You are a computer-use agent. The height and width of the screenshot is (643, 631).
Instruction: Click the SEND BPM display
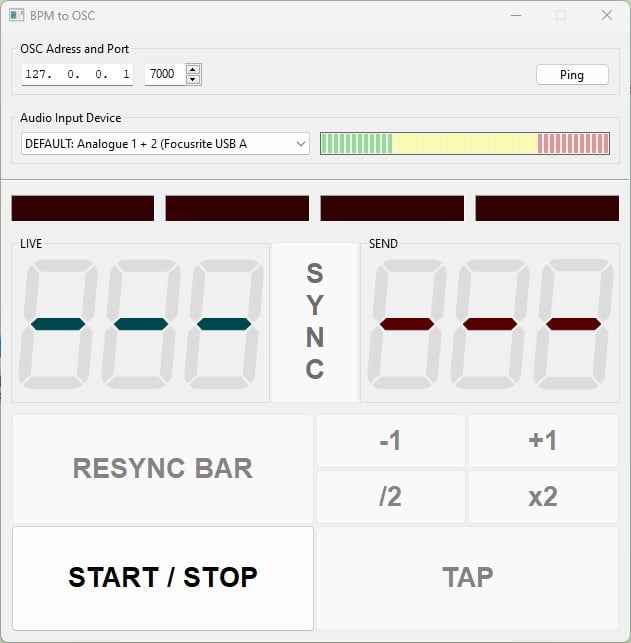point(490,325)
